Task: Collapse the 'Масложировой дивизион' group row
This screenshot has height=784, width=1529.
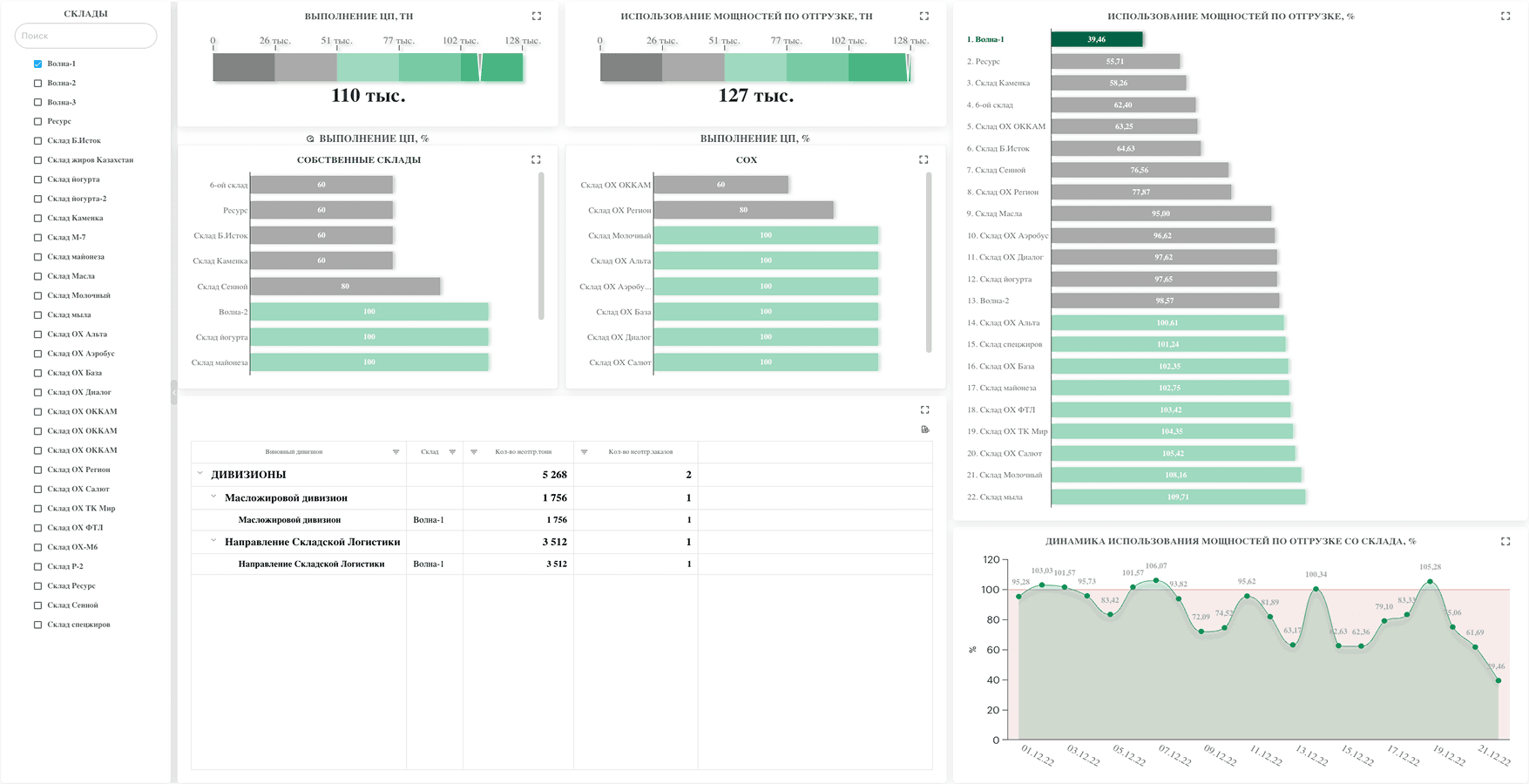Action: [x=213, y=497]
